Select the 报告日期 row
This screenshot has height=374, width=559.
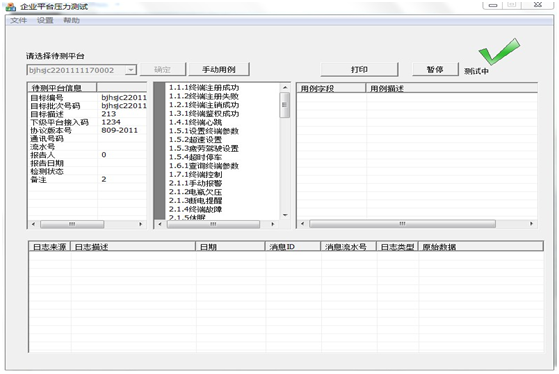click(x=87, y=163)
